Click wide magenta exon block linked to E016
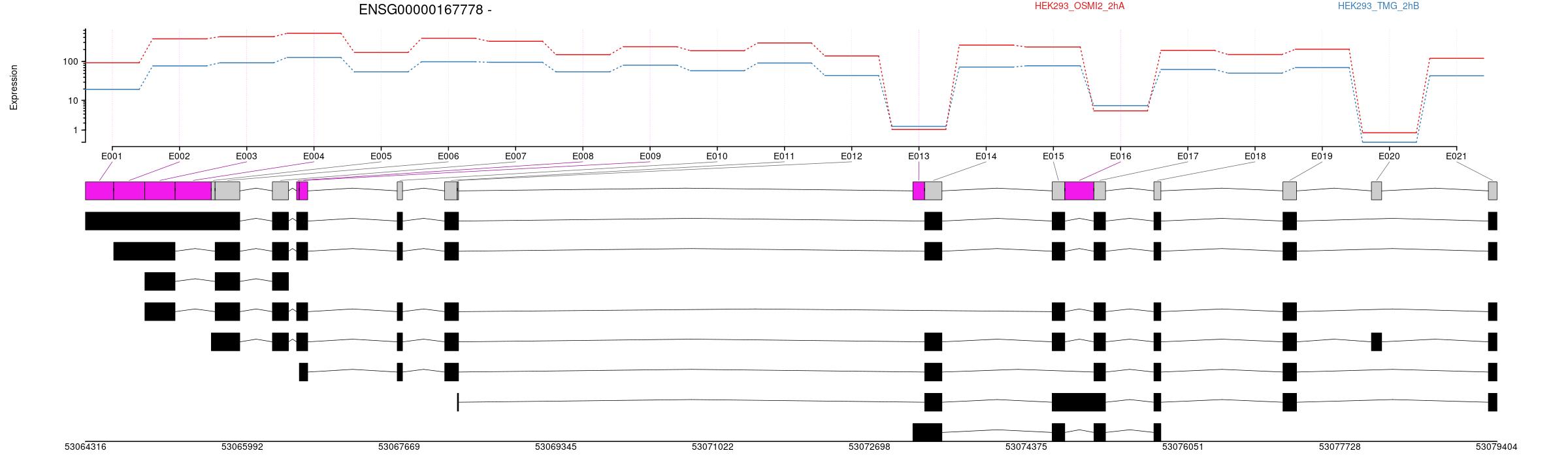This screenshot has width=1568, height=457. pos(1079,191)
